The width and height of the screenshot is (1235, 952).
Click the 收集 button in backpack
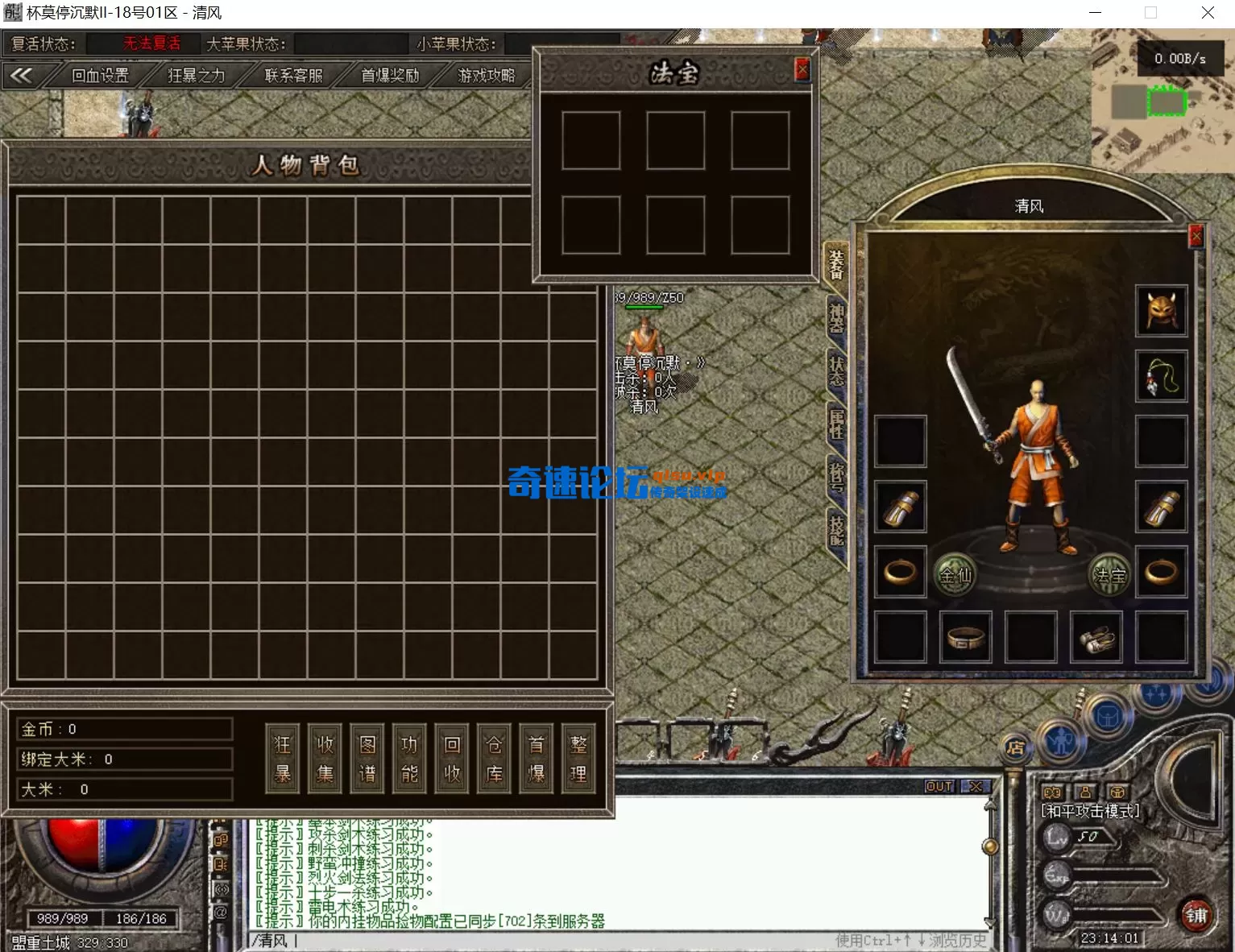click(325, 759)
